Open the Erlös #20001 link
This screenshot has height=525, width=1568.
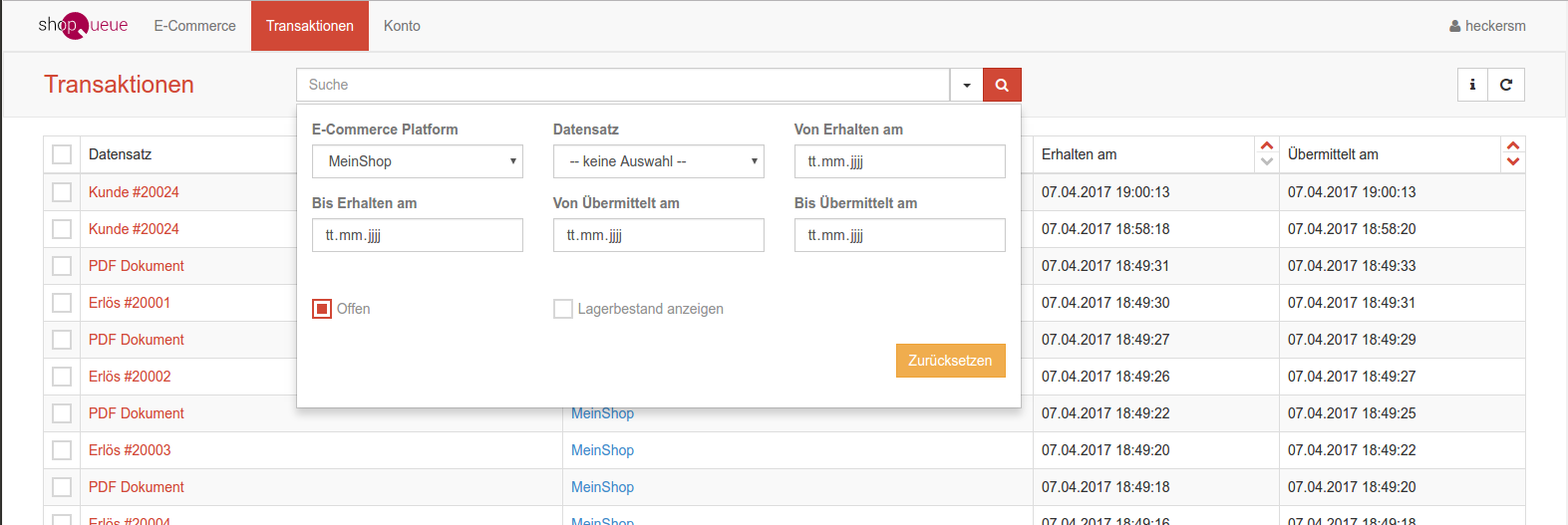pos(130,303)
